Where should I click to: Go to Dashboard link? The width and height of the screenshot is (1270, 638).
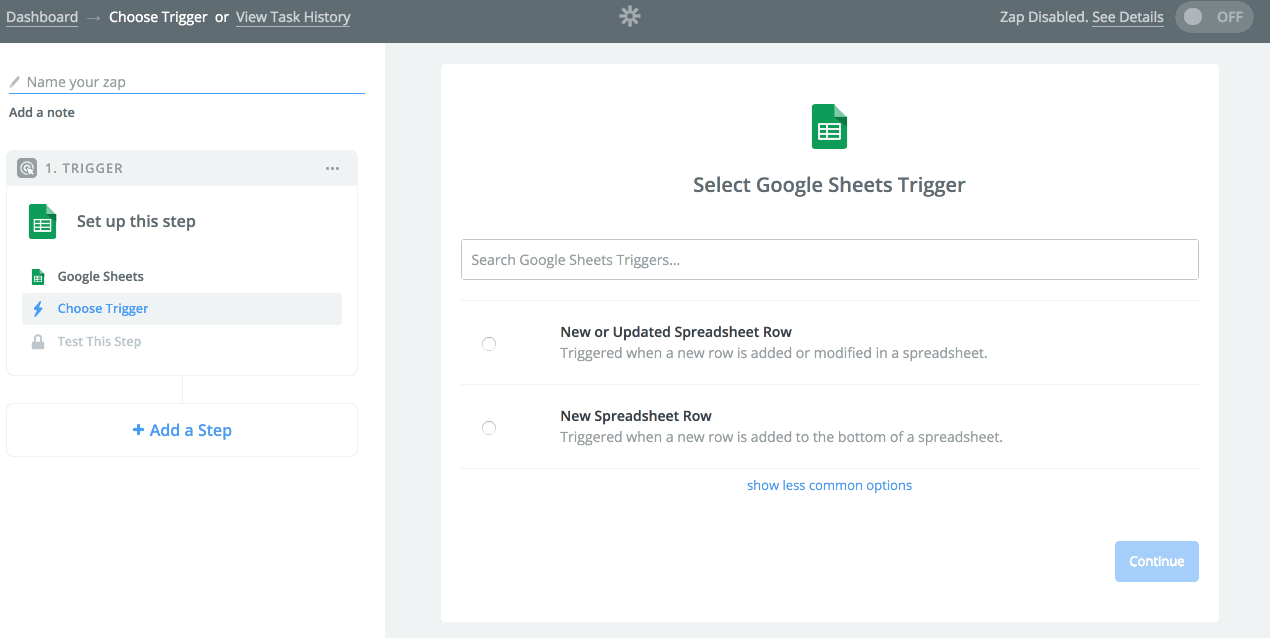point(42,17)
